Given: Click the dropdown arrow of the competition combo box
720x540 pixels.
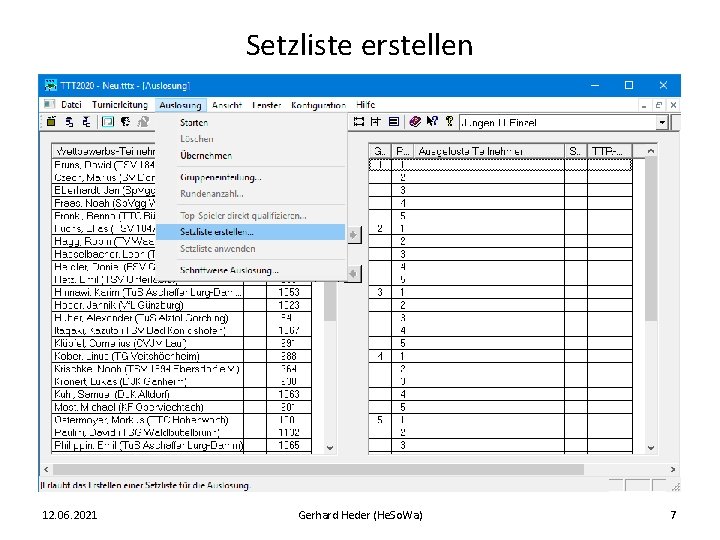Looking at the screenshot, I should (662, 123).
